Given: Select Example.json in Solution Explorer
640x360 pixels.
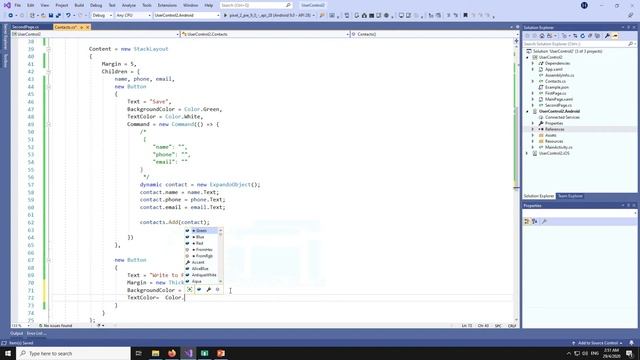Looking at the screenshot, I should [x=556, y=87].
